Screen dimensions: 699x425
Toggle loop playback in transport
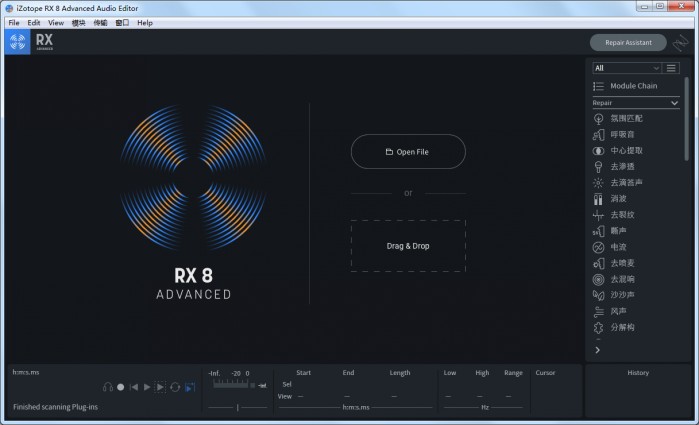(x=175, y=387)
